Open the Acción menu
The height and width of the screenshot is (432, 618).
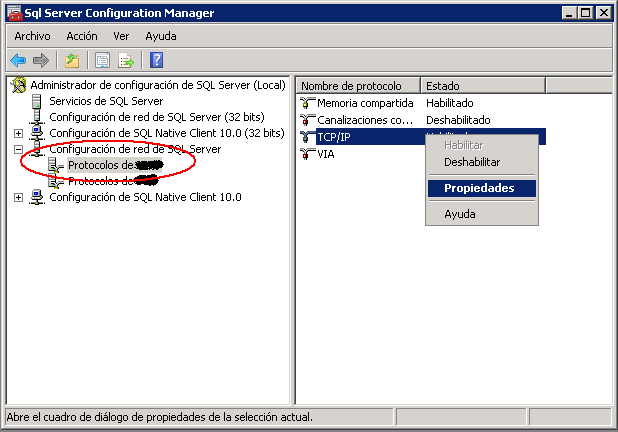[82, 36]
